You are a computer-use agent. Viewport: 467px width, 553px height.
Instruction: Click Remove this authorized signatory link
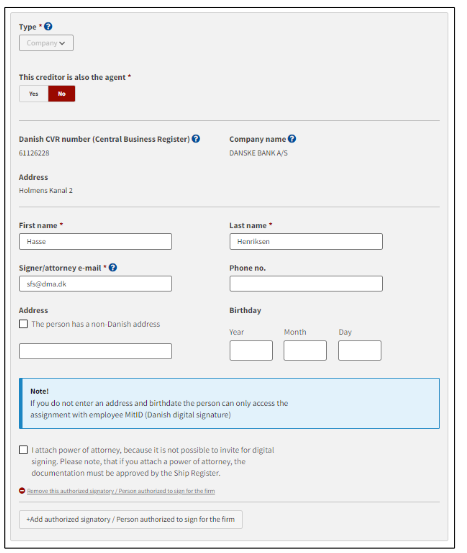pos(121,491)
